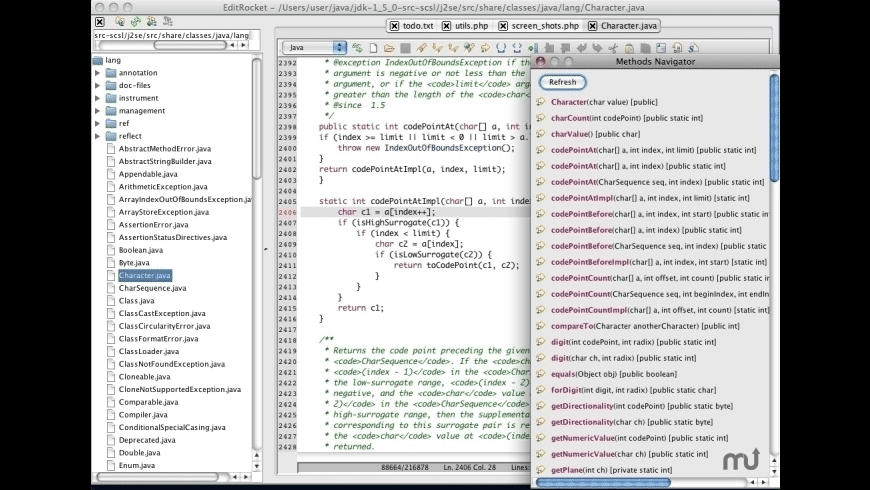Click the lang folder icon at the tree root

click(x=98, y=60)
